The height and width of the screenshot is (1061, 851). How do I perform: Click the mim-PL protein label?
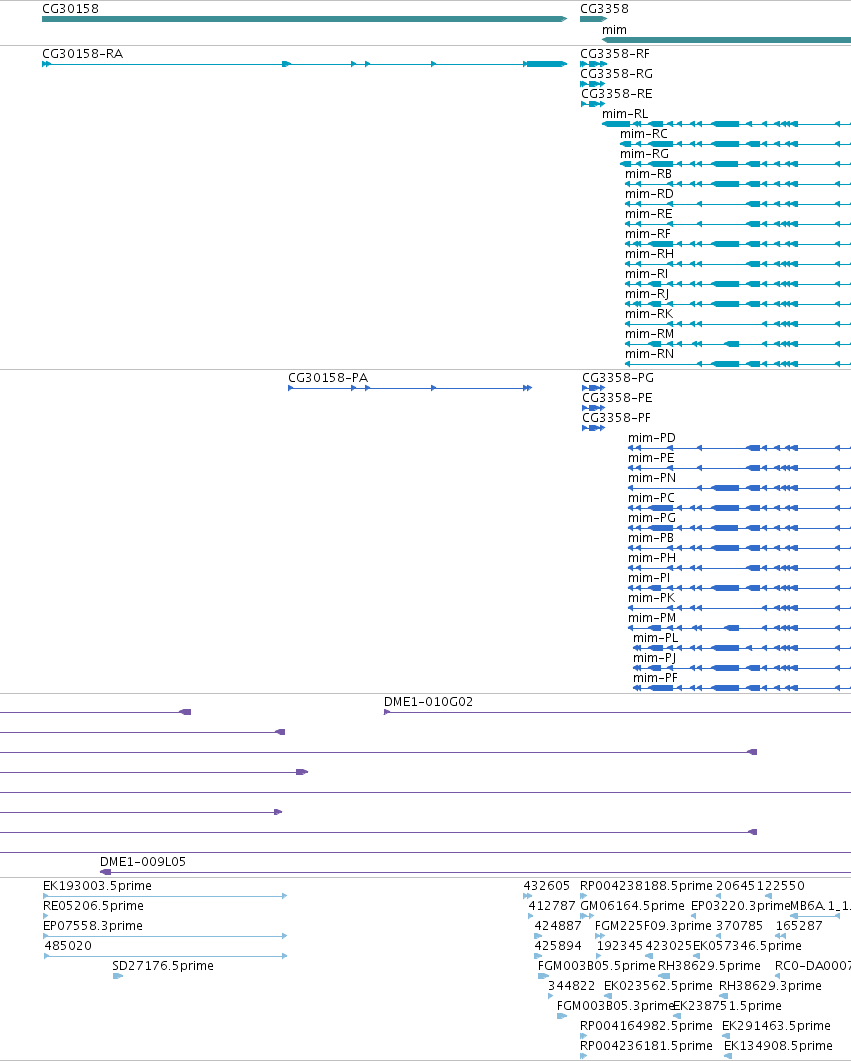(656, 638)
